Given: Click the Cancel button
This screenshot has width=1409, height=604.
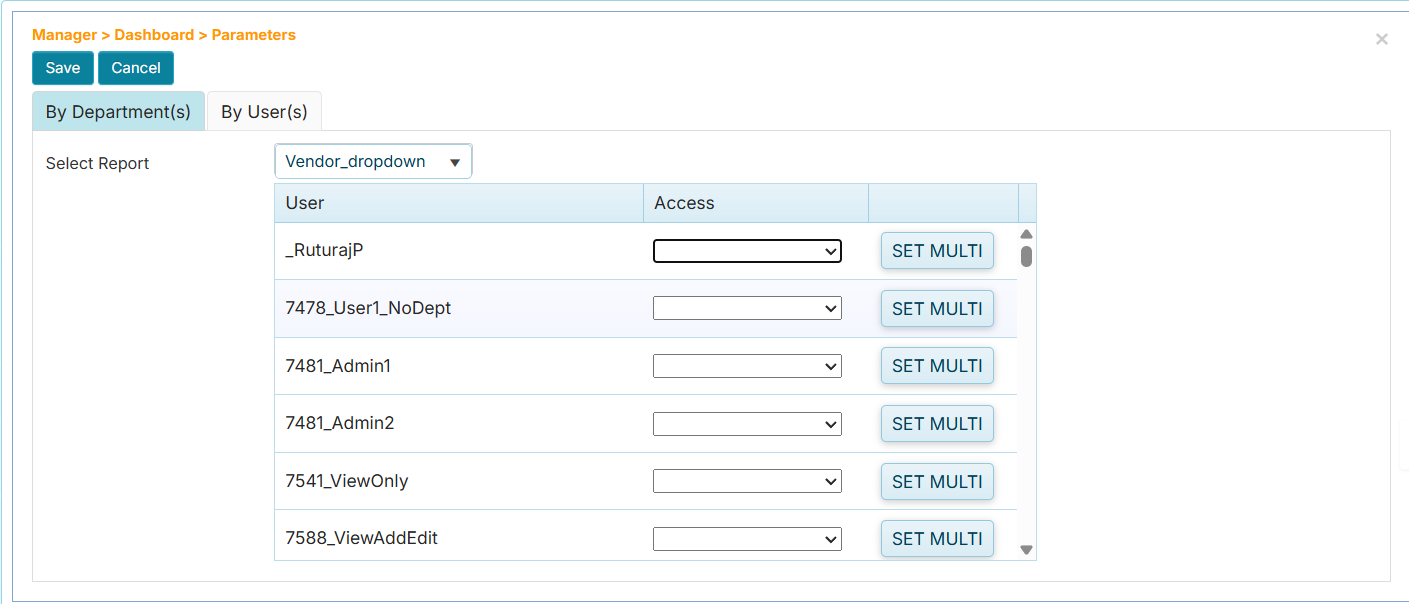Looking at the screenshot, I should click(135, 68).
